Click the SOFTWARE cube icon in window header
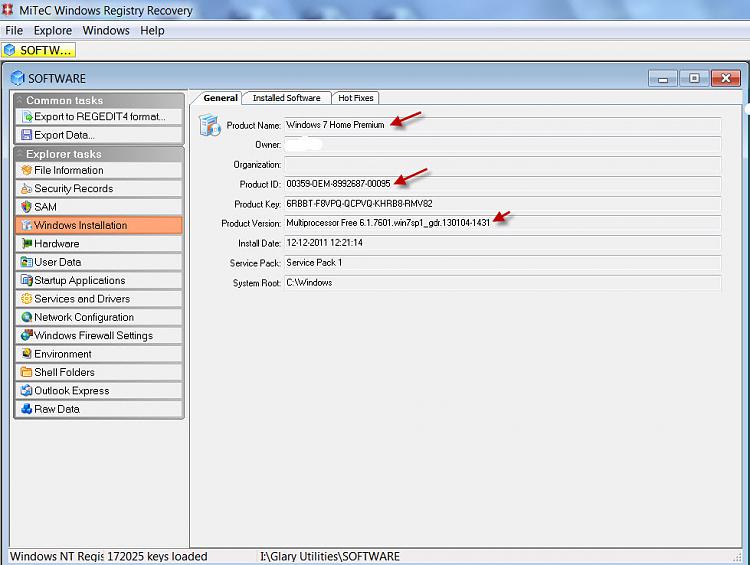Viewport: 750px width, 565px height. (18, 78)
